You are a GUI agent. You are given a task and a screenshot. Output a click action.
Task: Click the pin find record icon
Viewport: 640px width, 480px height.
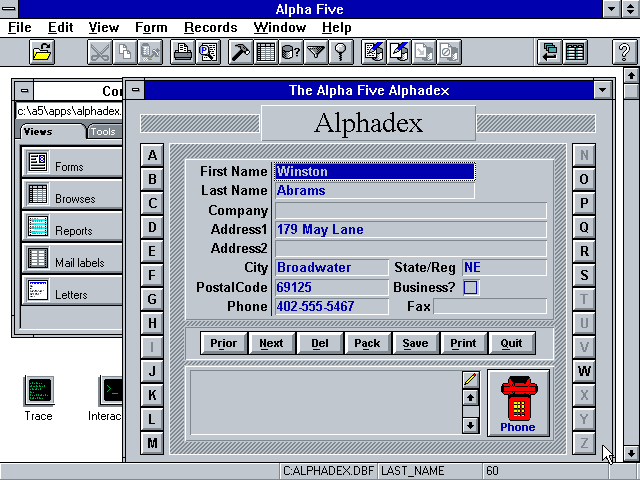tap(341, 52)
